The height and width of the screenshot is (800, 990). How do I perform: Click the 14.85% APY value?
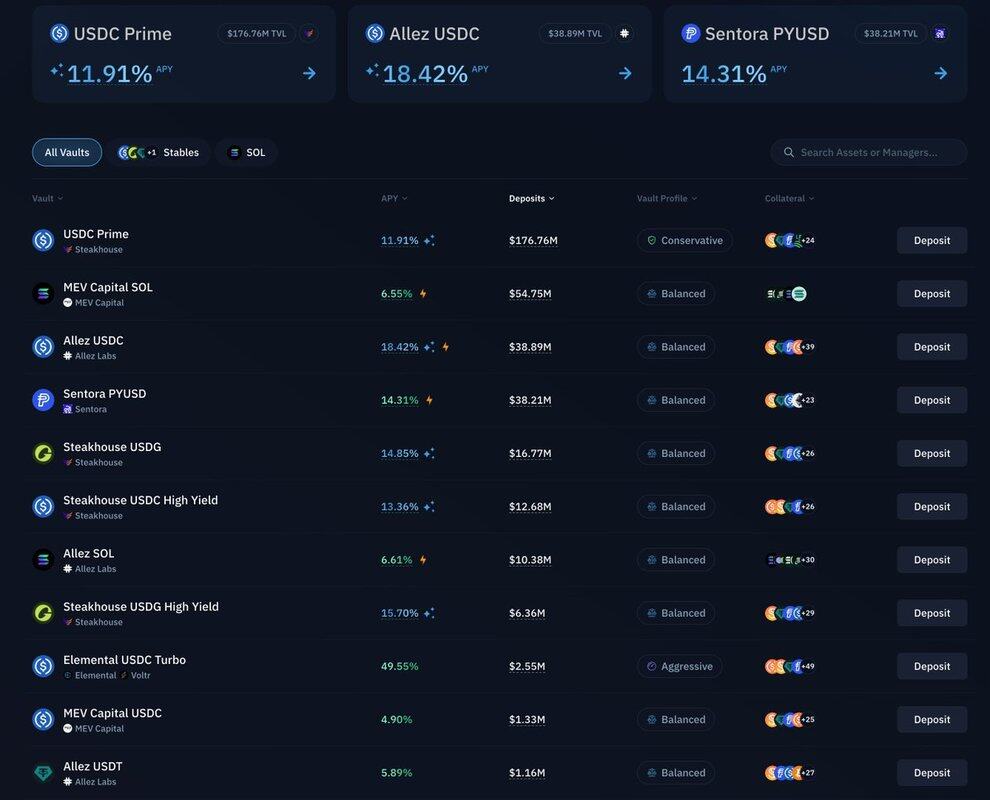coord(400,453)
